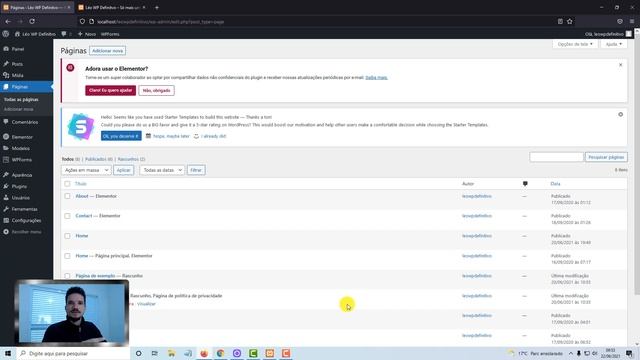This screenshot has height=360, width=640.
Task: Tick checkbox for Home — Página principal
Action: tap(67, 256)
